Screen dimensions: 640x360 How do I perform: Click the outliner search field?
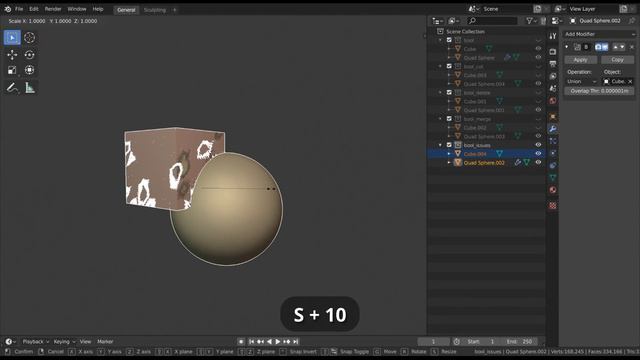point(492,21)
